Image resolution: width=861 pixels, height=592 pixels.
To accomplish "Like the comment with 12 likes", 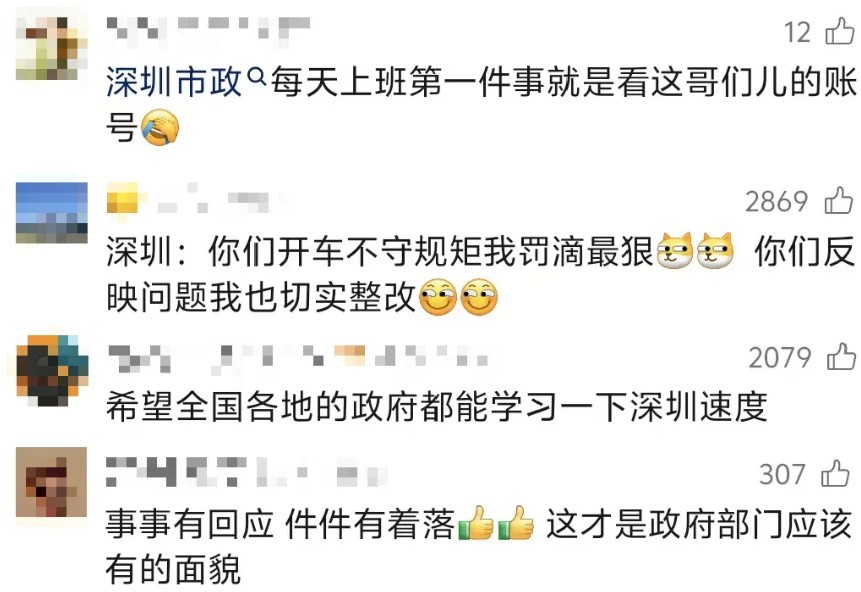I will point(840,31).
